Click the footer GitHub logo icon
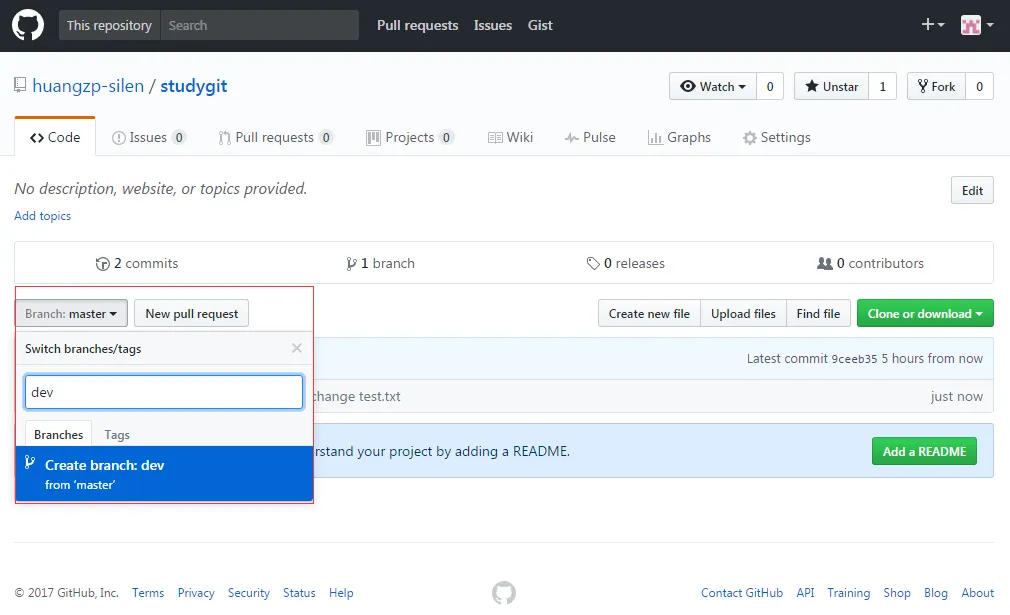The height and width of the screenshot is (615, 1010). coord(504,593)
